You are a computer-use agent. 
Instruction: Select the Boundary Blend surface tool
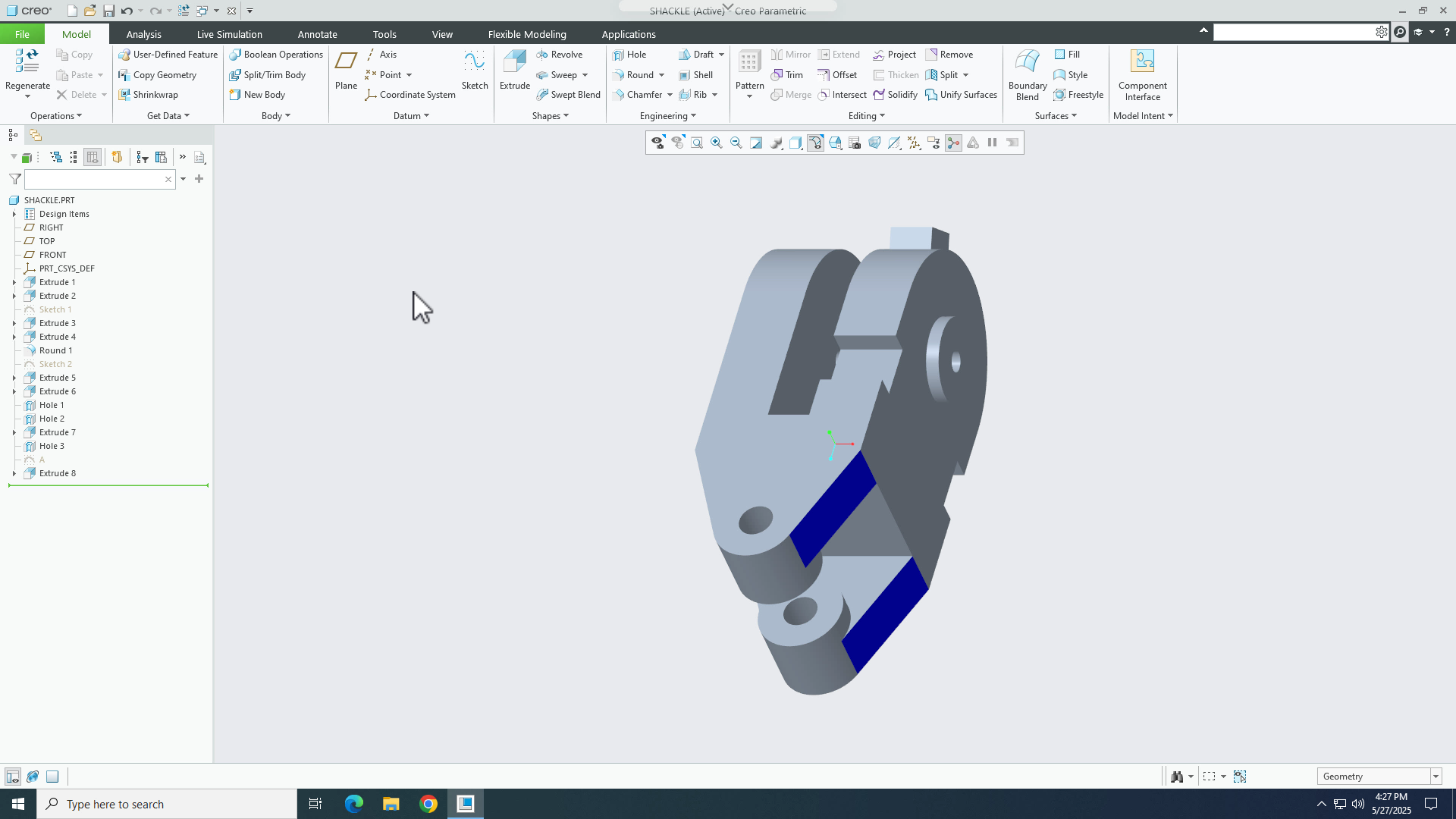tap(1027, 74)
